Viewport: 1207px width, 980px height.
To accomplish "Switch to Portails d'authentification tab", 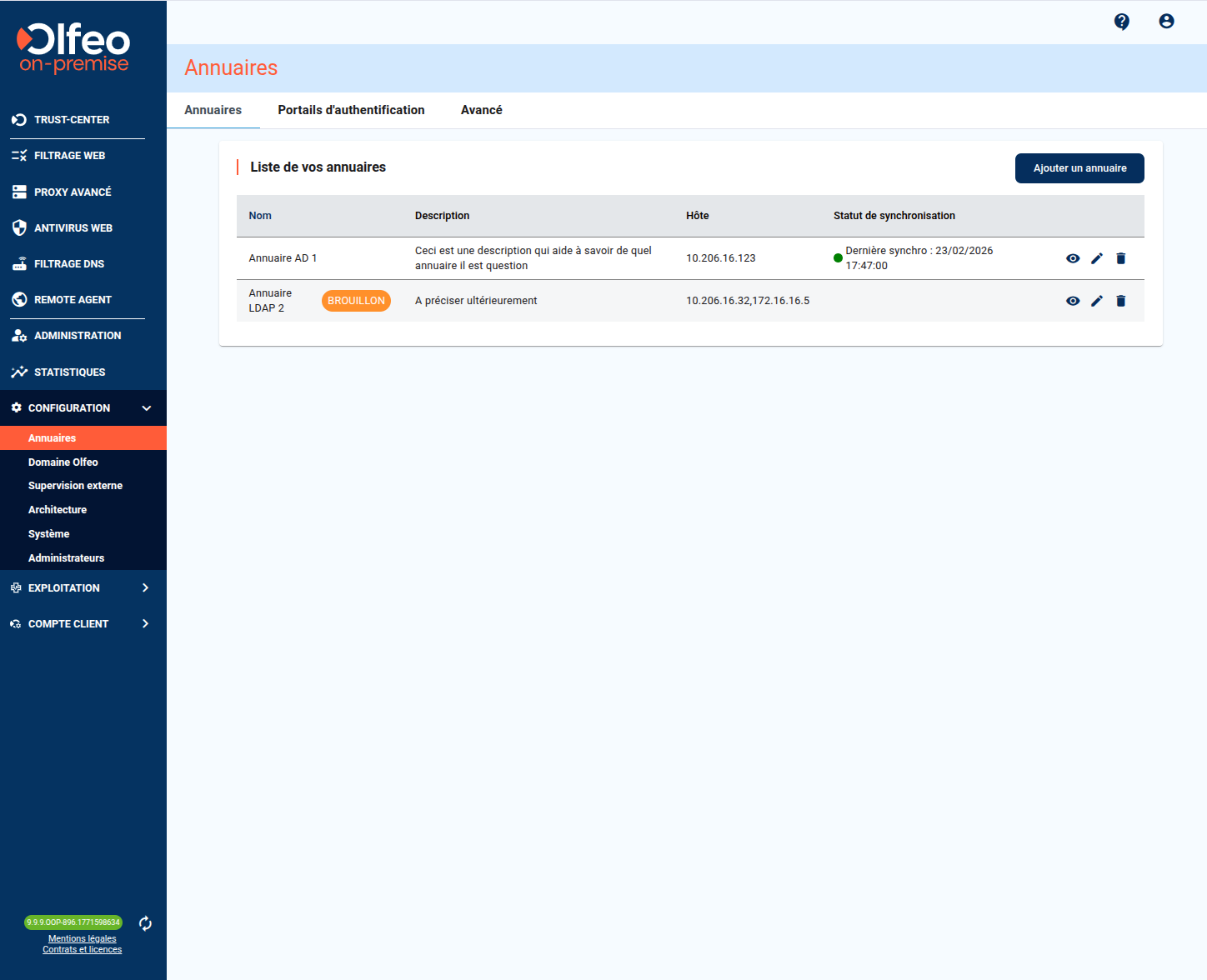I will click(x=351, y=110).
